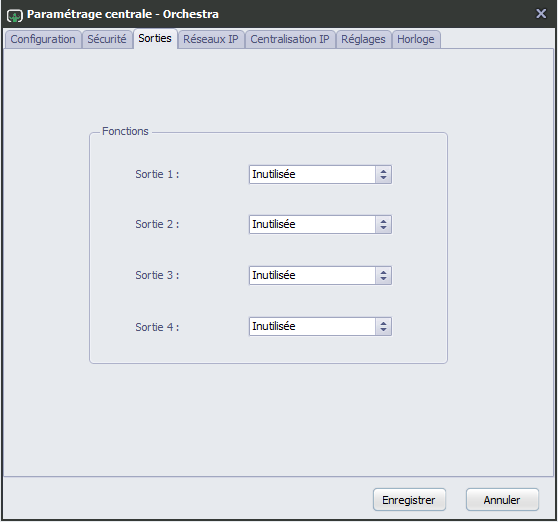Expand the Sortie 4 dropdown arrow
This screenshot has width=558, height=522.
tap(383, 326)
